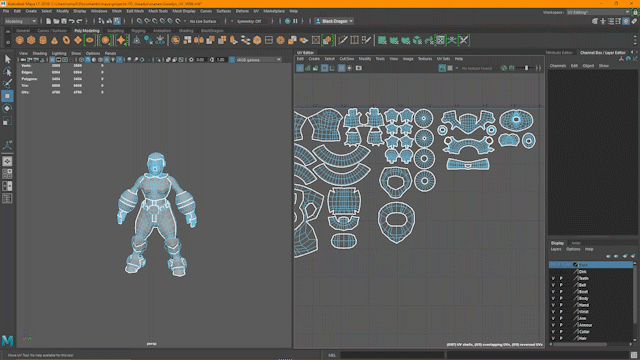Image resolution: width=640 pixels, height=360 pixels.
Task: Click the Redo arrow icon
Action: pyautogui.click(x=79, y=21)
